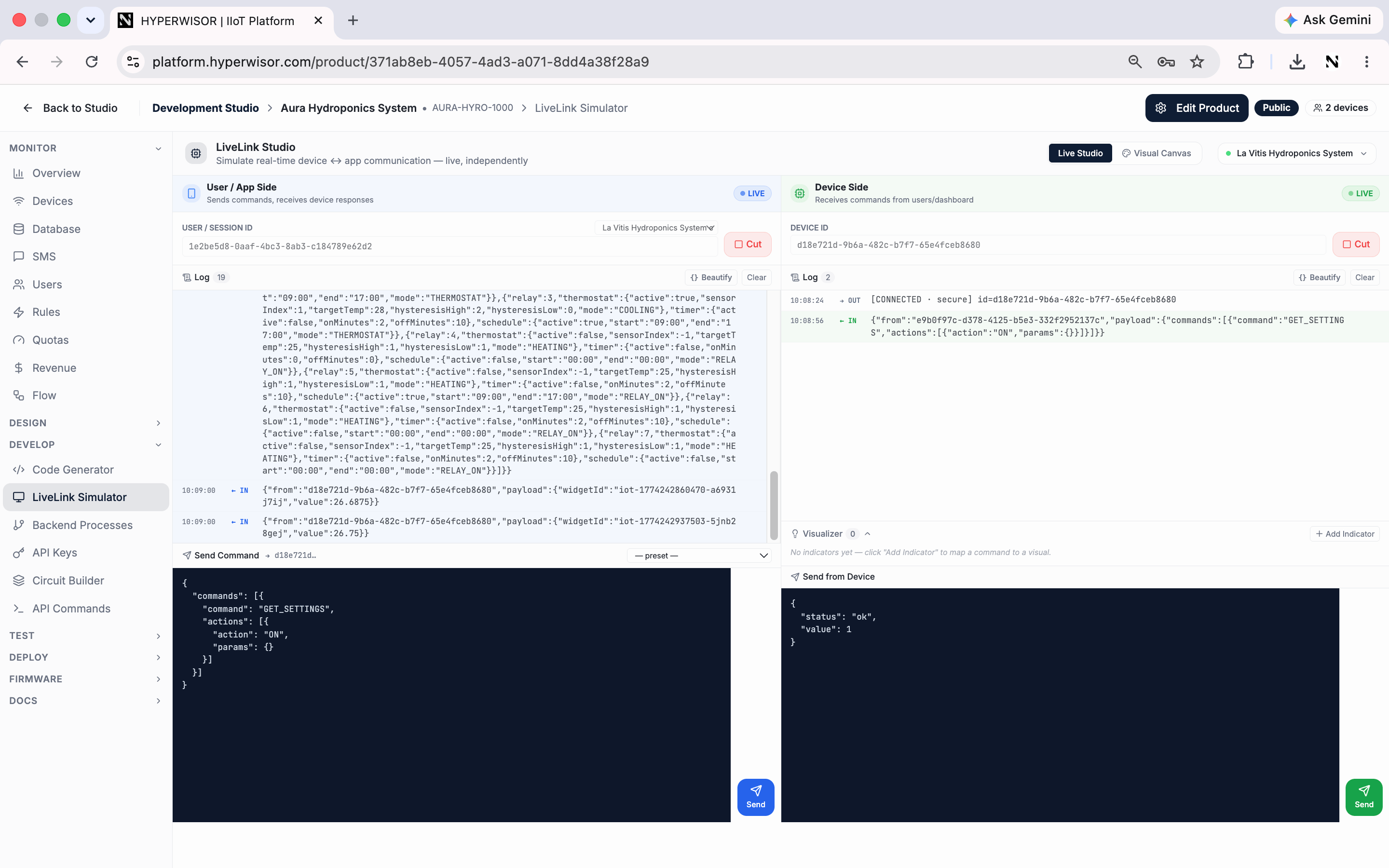Image resolution: width=1389 pixels, height=868 pixels.
Task: Open the Users page
Action: tap(46, 285)
